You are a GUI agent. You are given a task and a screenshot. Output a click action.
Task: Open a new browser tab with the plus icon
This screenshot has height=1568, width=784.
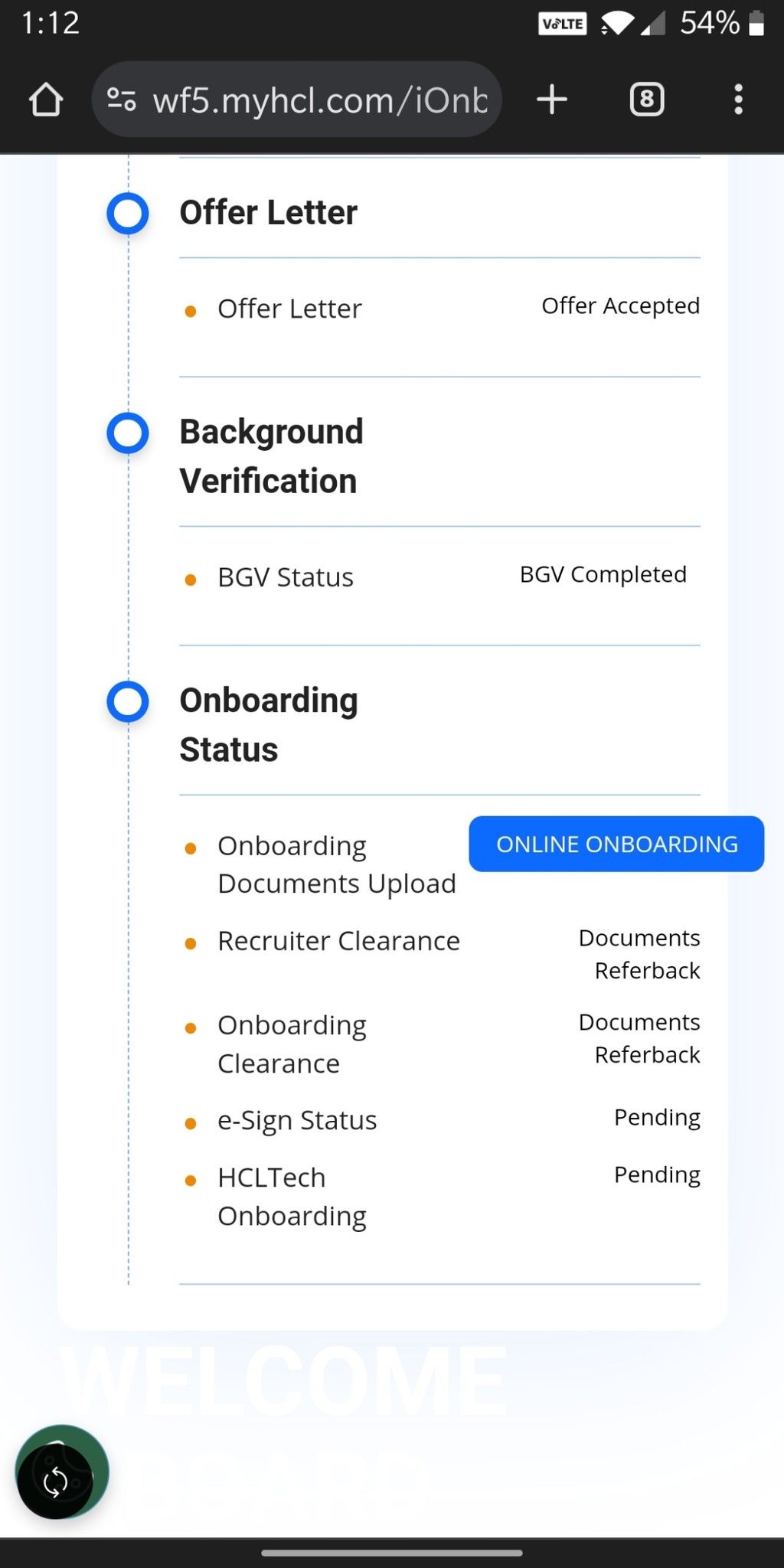point(552,99)
